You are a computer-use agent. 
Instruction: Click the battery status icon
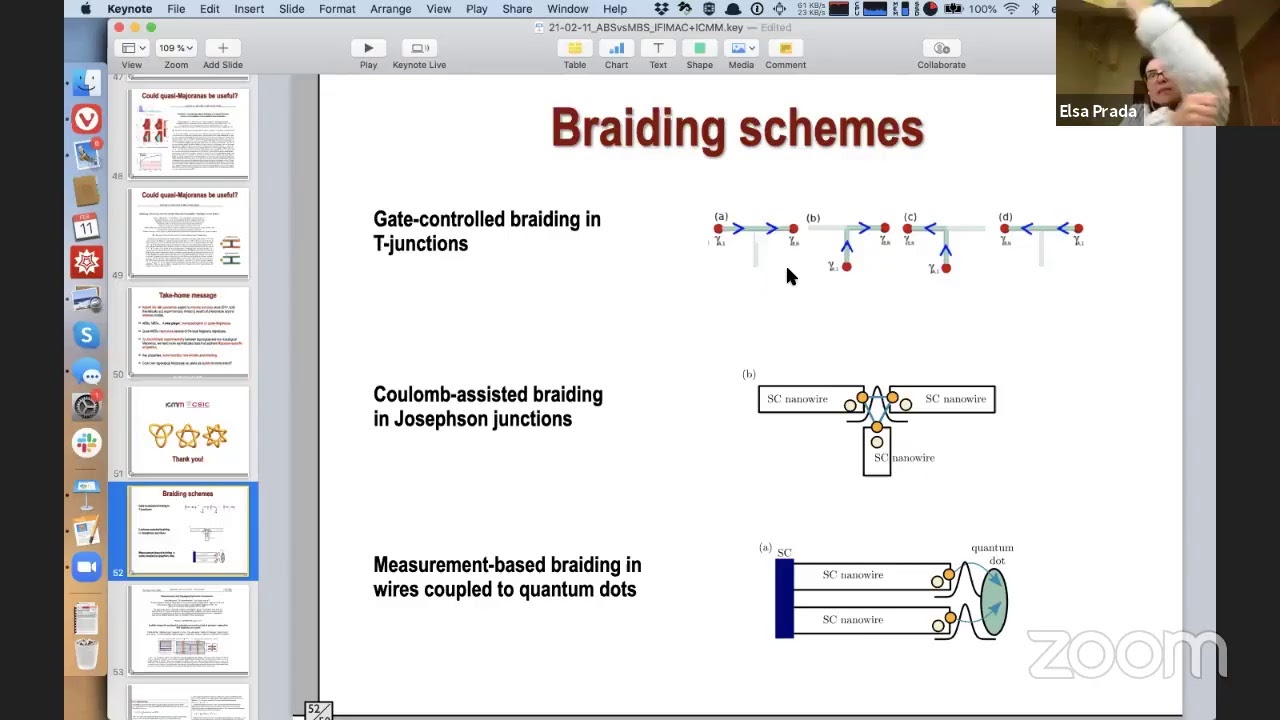pyautogui.click(x=954, y=9)
